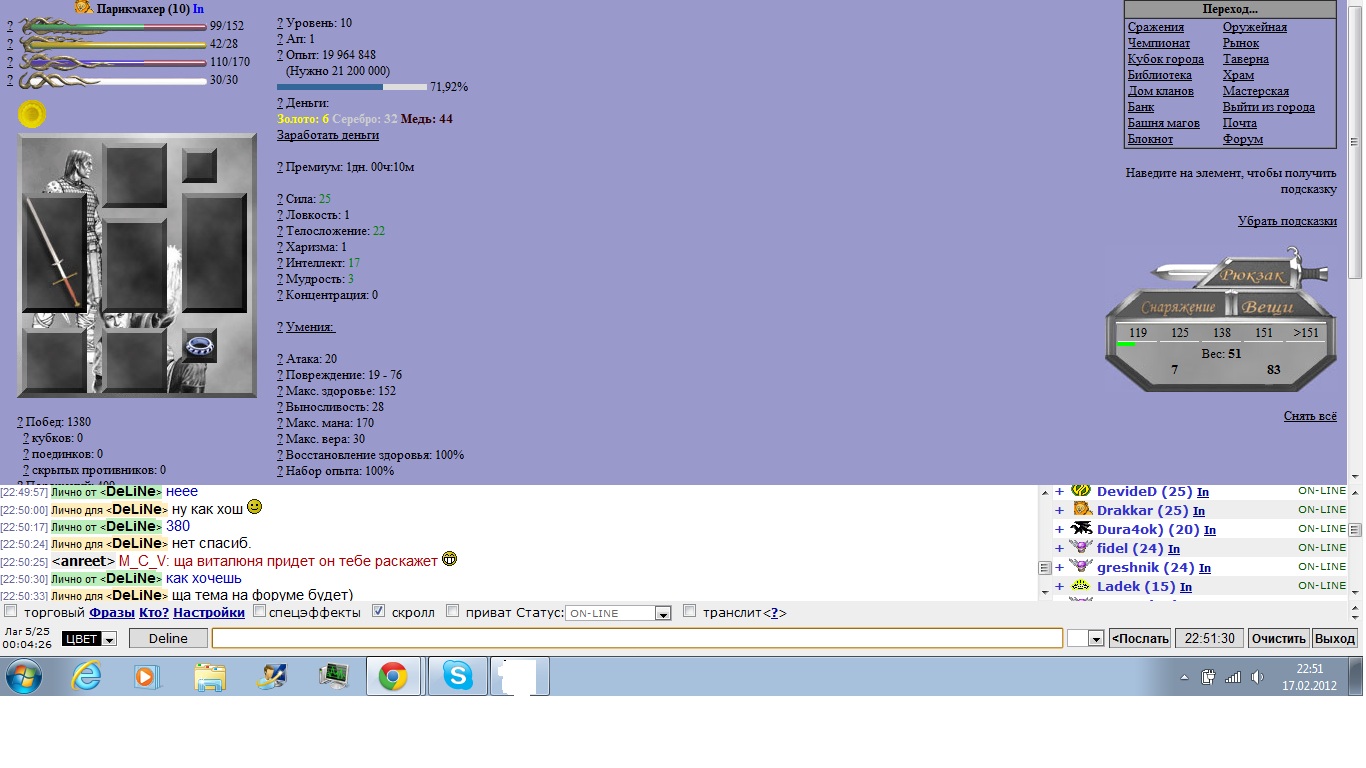Click the lion clan icon beside Парикмахер

point(84,8)
